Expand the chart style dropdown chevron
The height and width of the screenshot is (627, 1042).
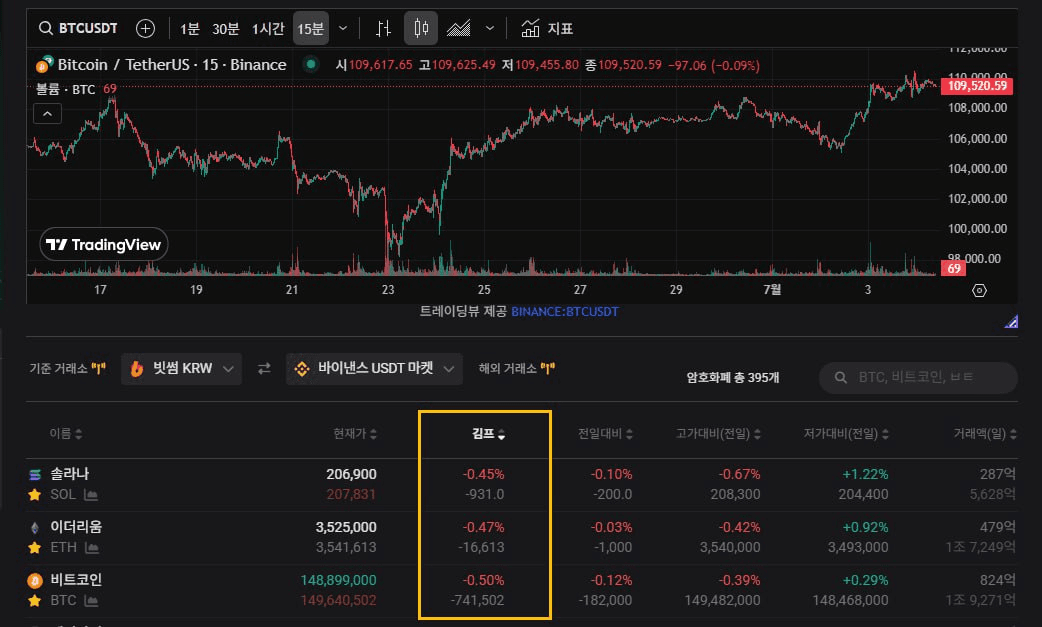(490, 29)
